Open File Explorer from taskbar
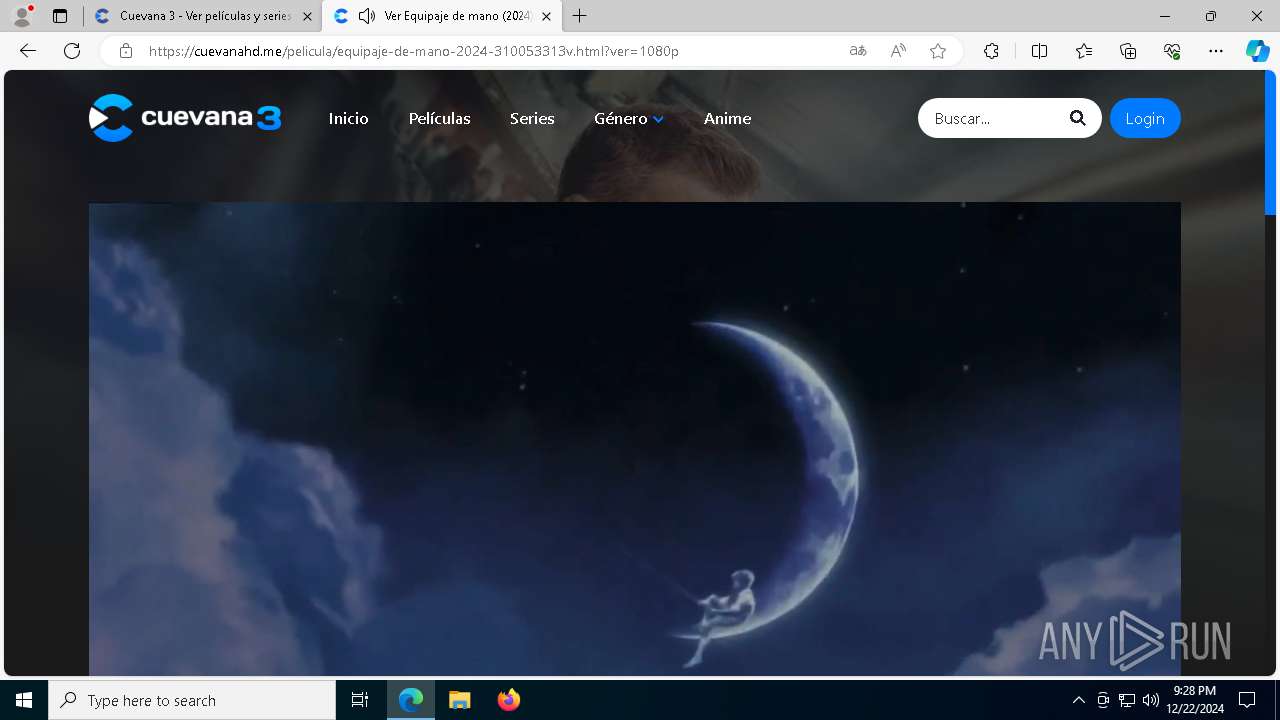 click(459, 700)
